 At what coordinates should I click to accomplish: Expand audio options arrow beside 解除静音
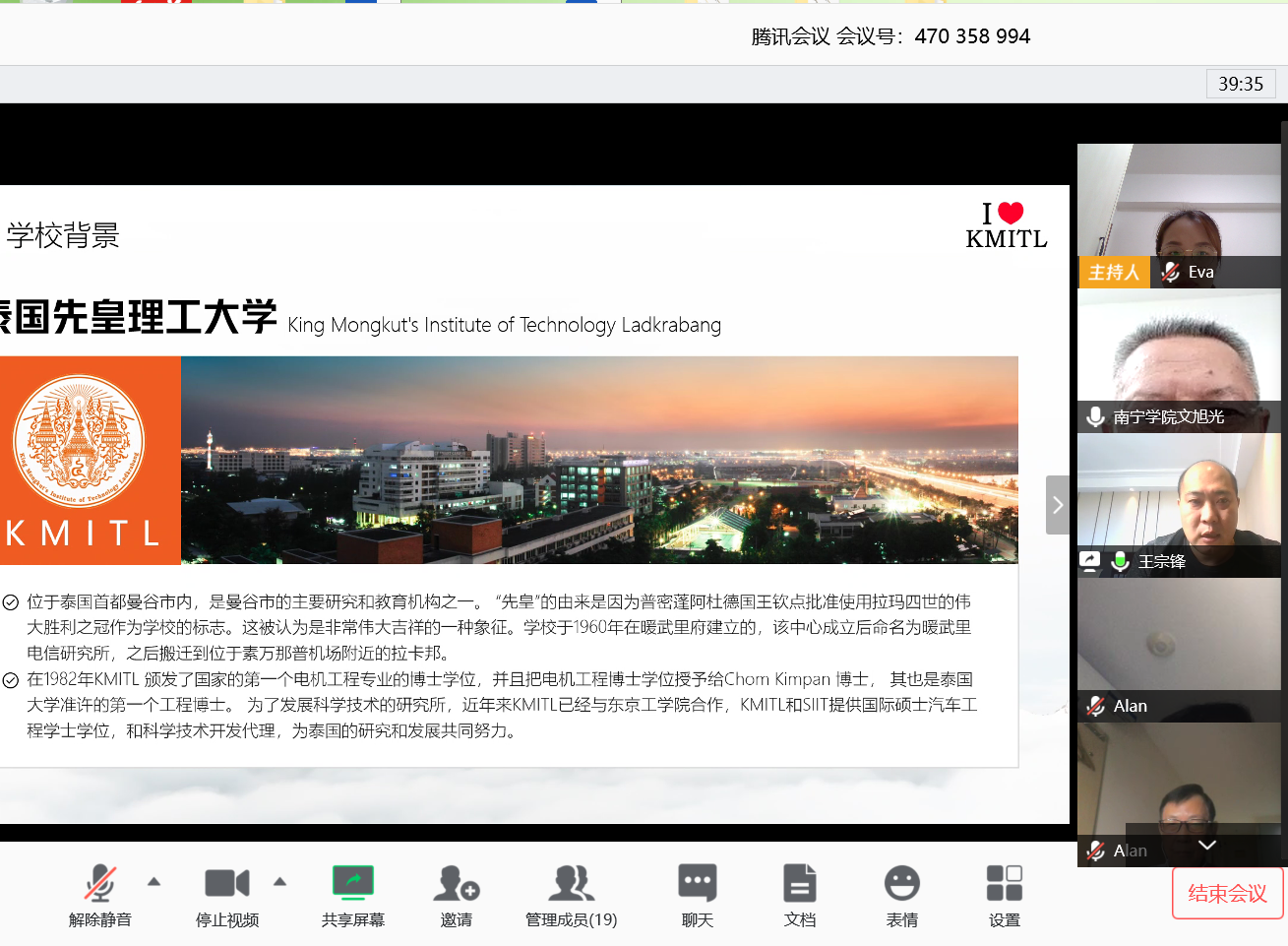[x=154, y=882]
